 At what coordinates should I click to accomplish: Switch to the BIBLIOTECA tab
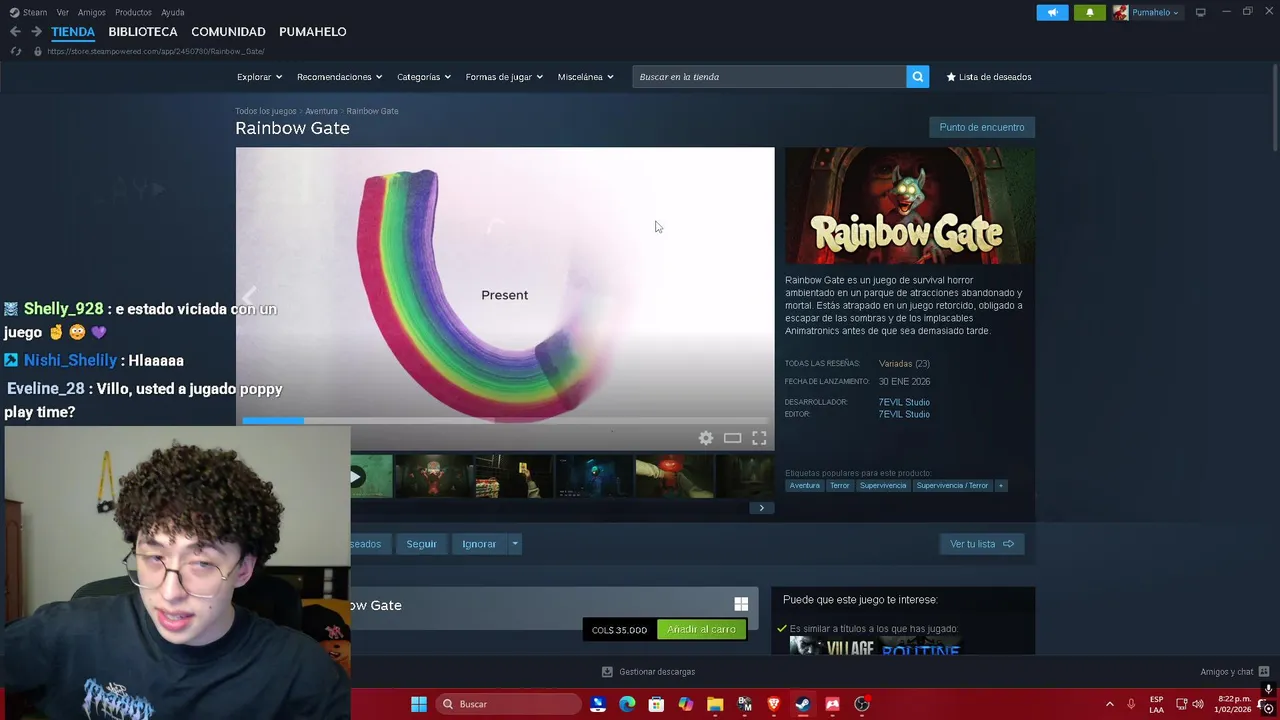[x=143, y=32]
